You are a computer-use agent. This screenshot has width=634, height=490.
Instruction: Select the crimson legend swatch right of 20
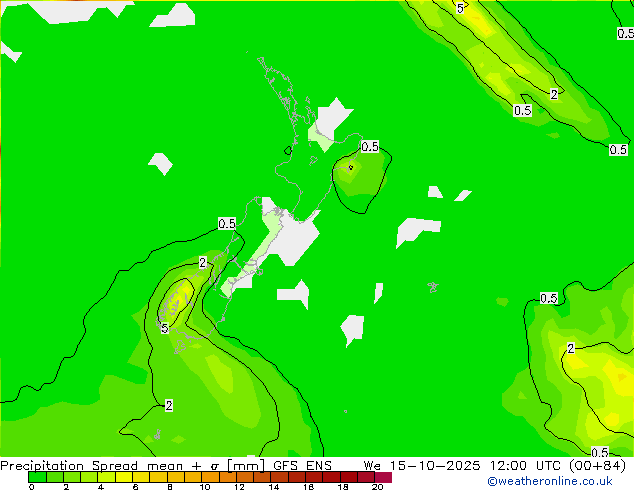[383, 477]
